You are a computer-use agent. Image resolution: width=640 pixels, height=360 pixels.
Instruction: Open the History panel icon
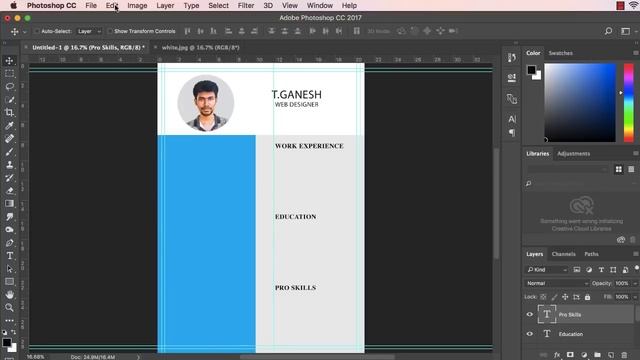tap(512, 58)
